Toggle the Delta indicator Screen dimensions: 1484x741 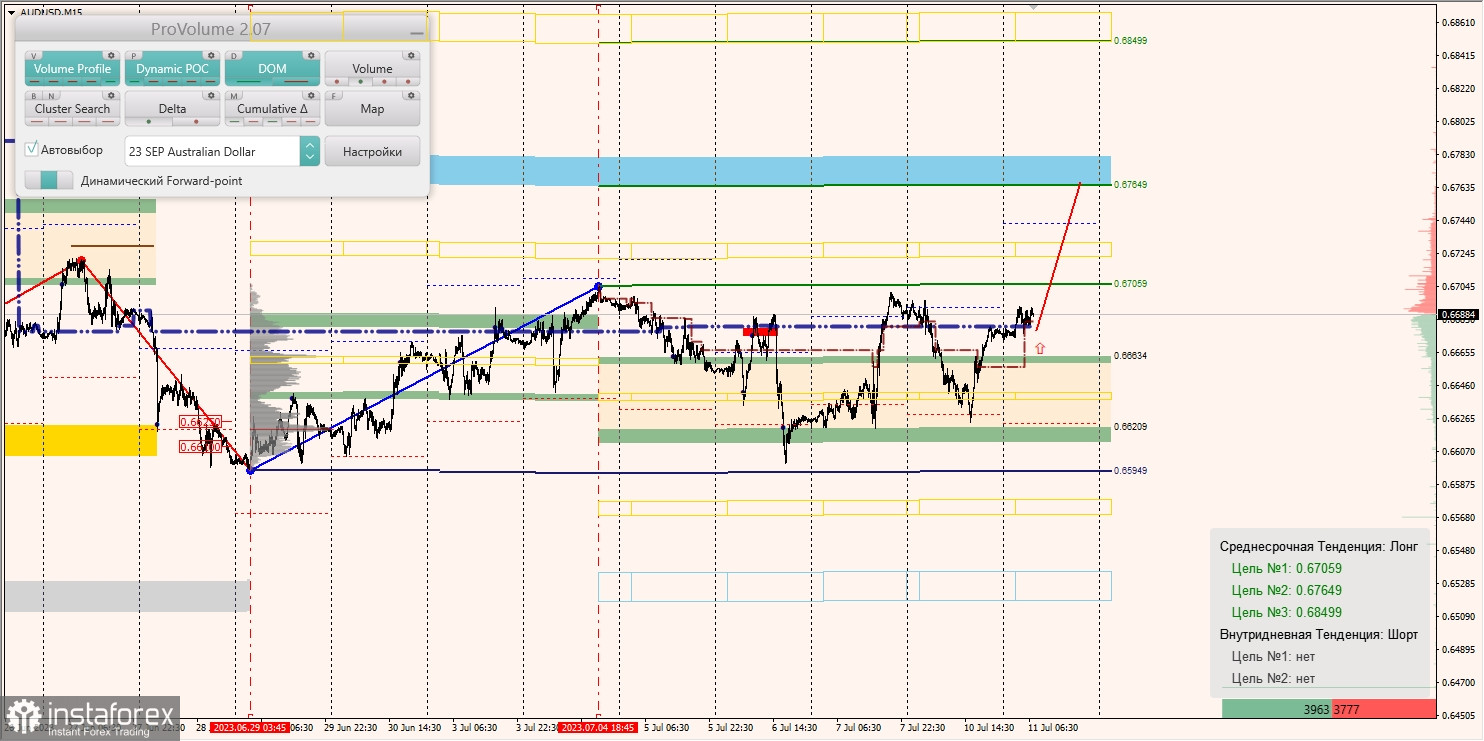[x=172, y=109]
